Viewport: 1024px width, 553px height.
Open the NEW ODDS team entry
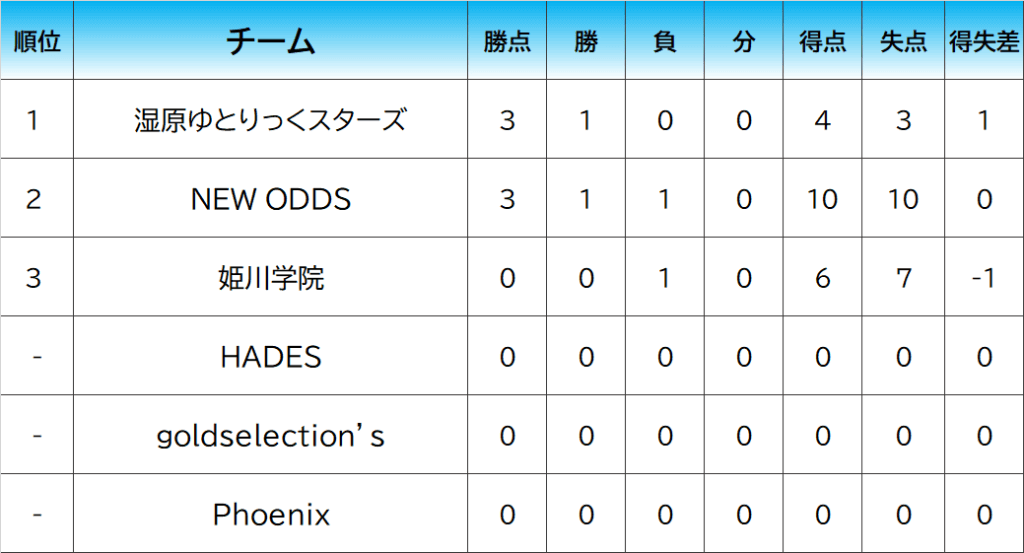(x=271, y=199)
